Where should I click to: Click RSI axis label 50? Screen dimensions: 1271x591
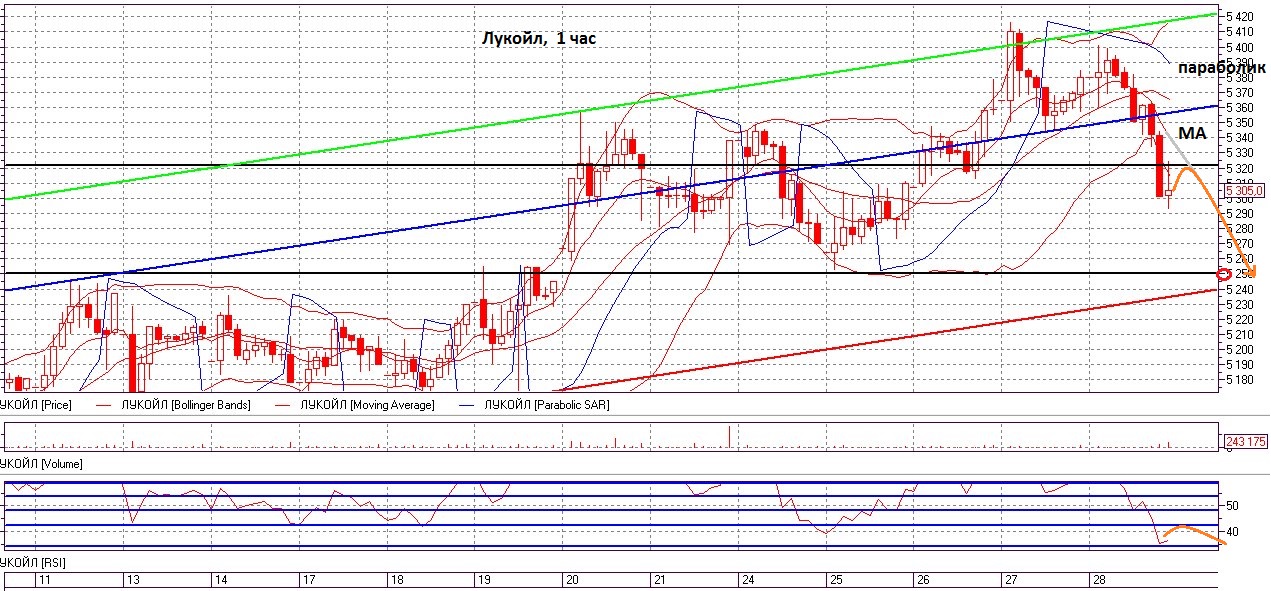point(1232,506)
